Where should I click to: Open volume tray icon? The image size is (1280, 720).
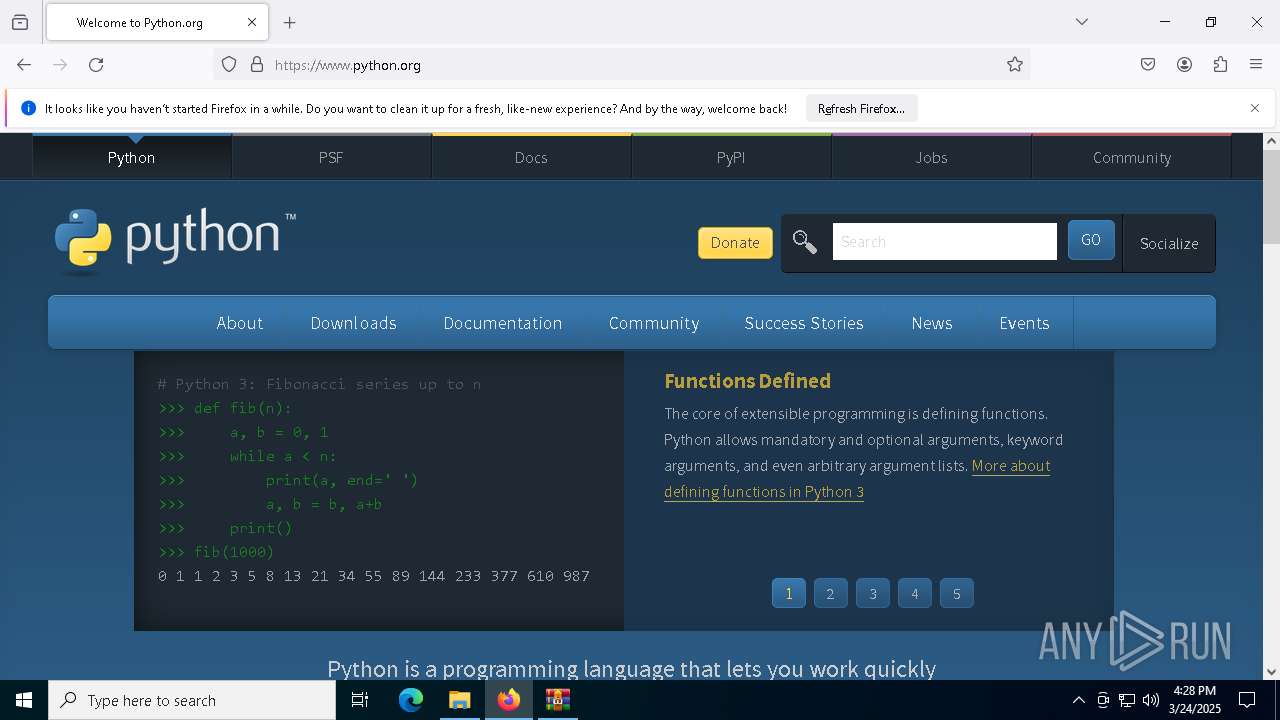coord(1151,700)
